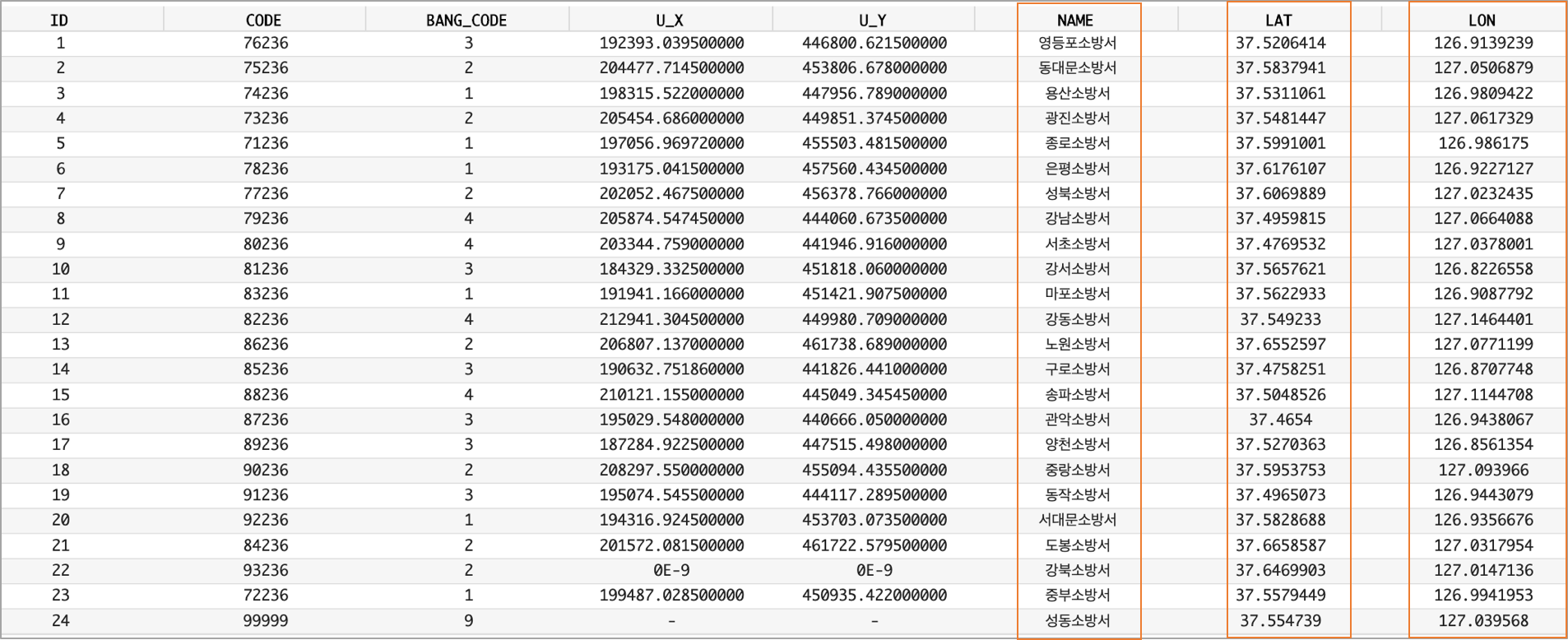The image size is (1568, 640).
Task: Click the LAT column header
Action: [1278, 21]
